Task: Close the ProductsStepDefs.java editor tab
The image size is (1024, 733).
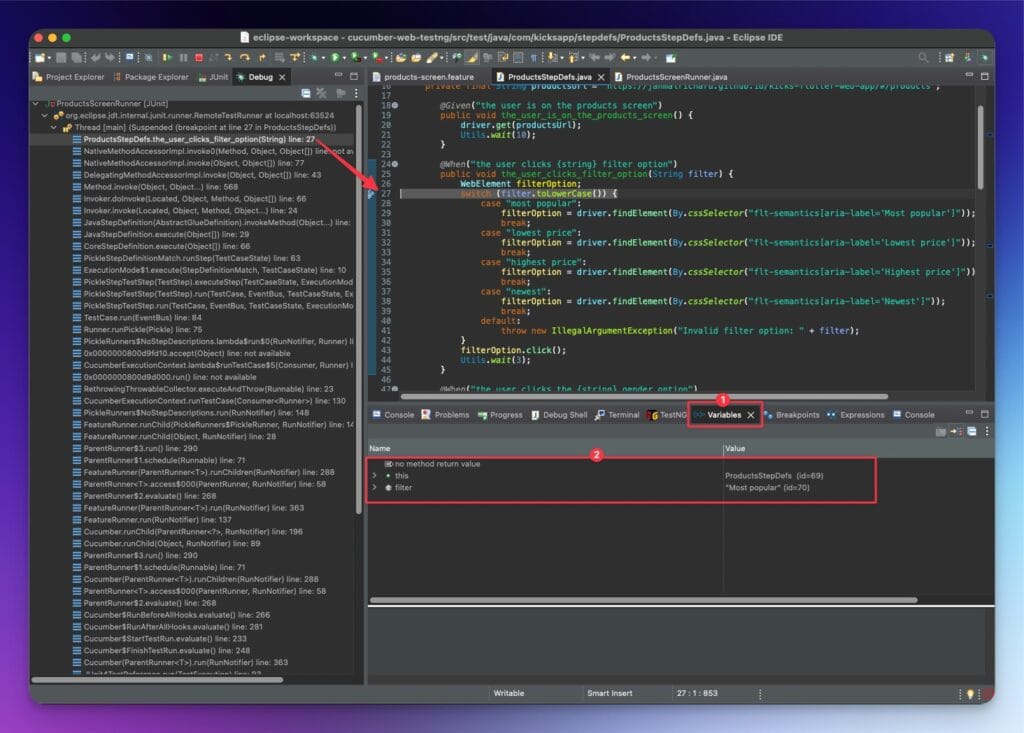Action: (x=601, y=77)
